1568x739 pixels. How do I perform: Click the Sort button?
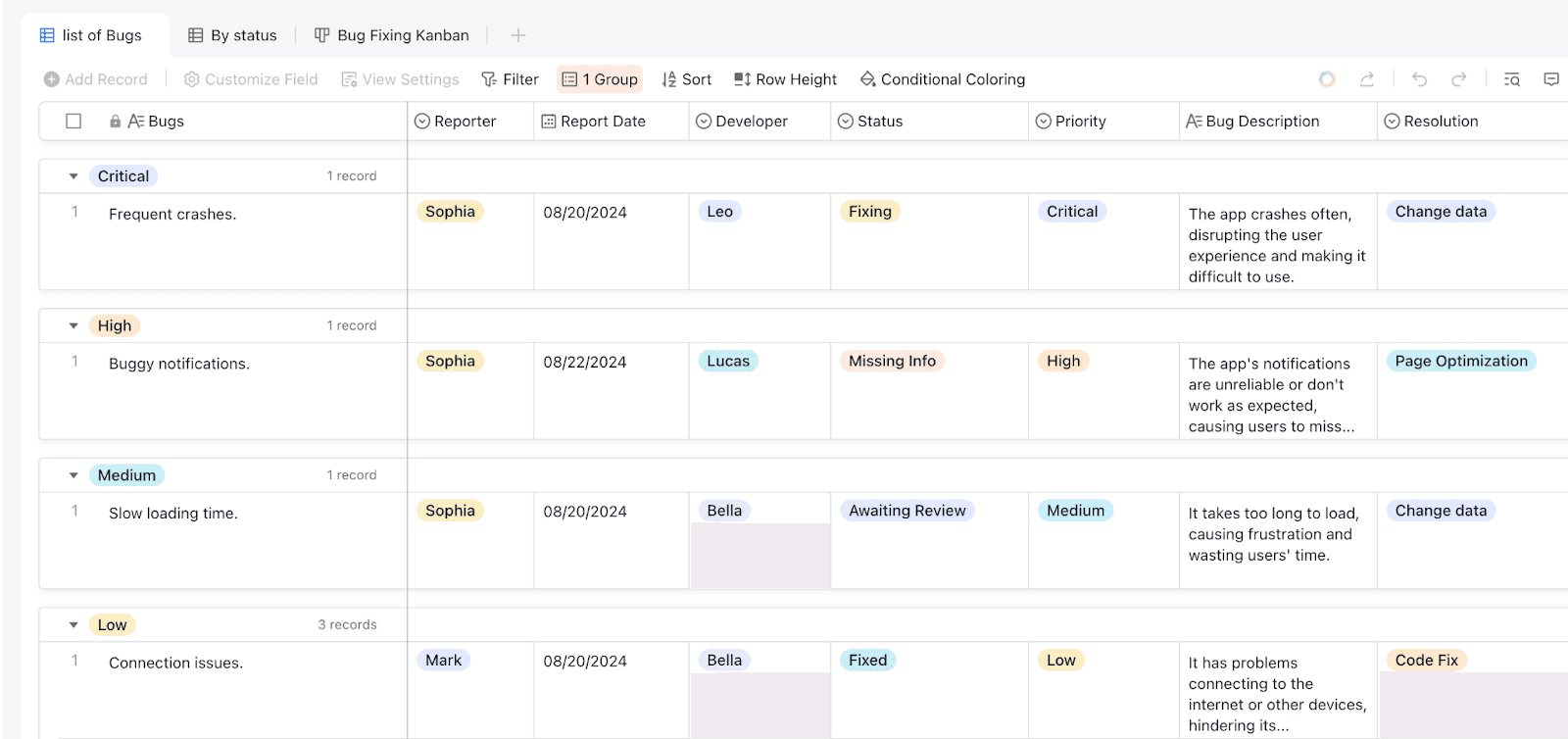click(686, 79)
